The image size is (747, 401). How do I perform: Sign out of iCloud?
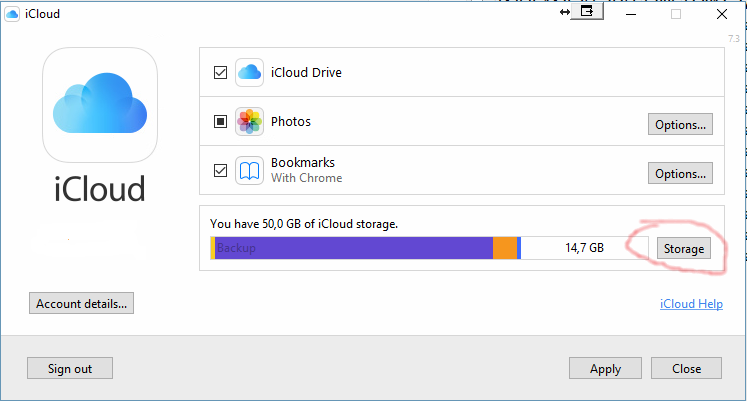(70, 368)
